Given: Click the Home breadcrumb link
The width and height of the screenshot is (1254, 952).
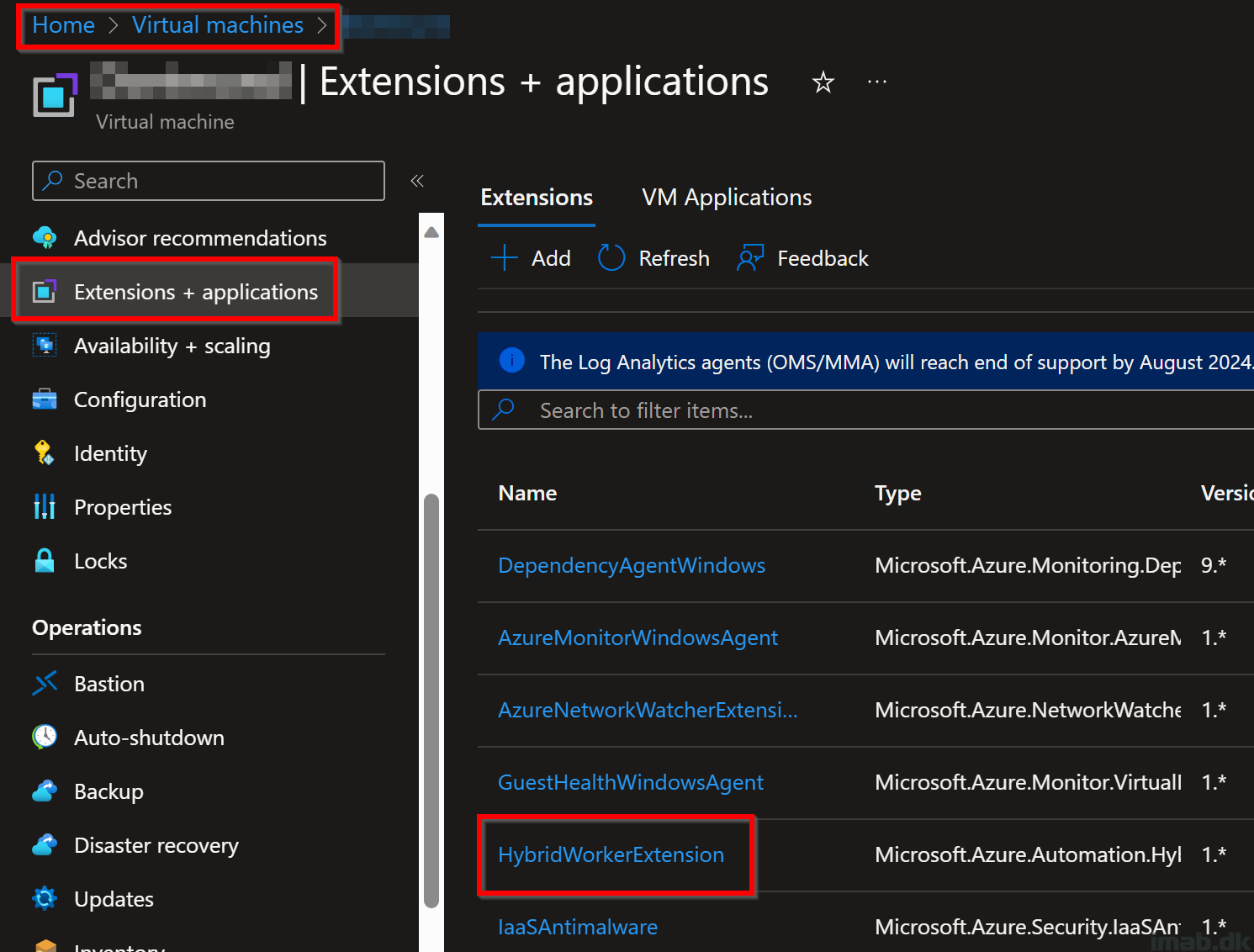Looking at the screenshot, I should tap(63, 25).
